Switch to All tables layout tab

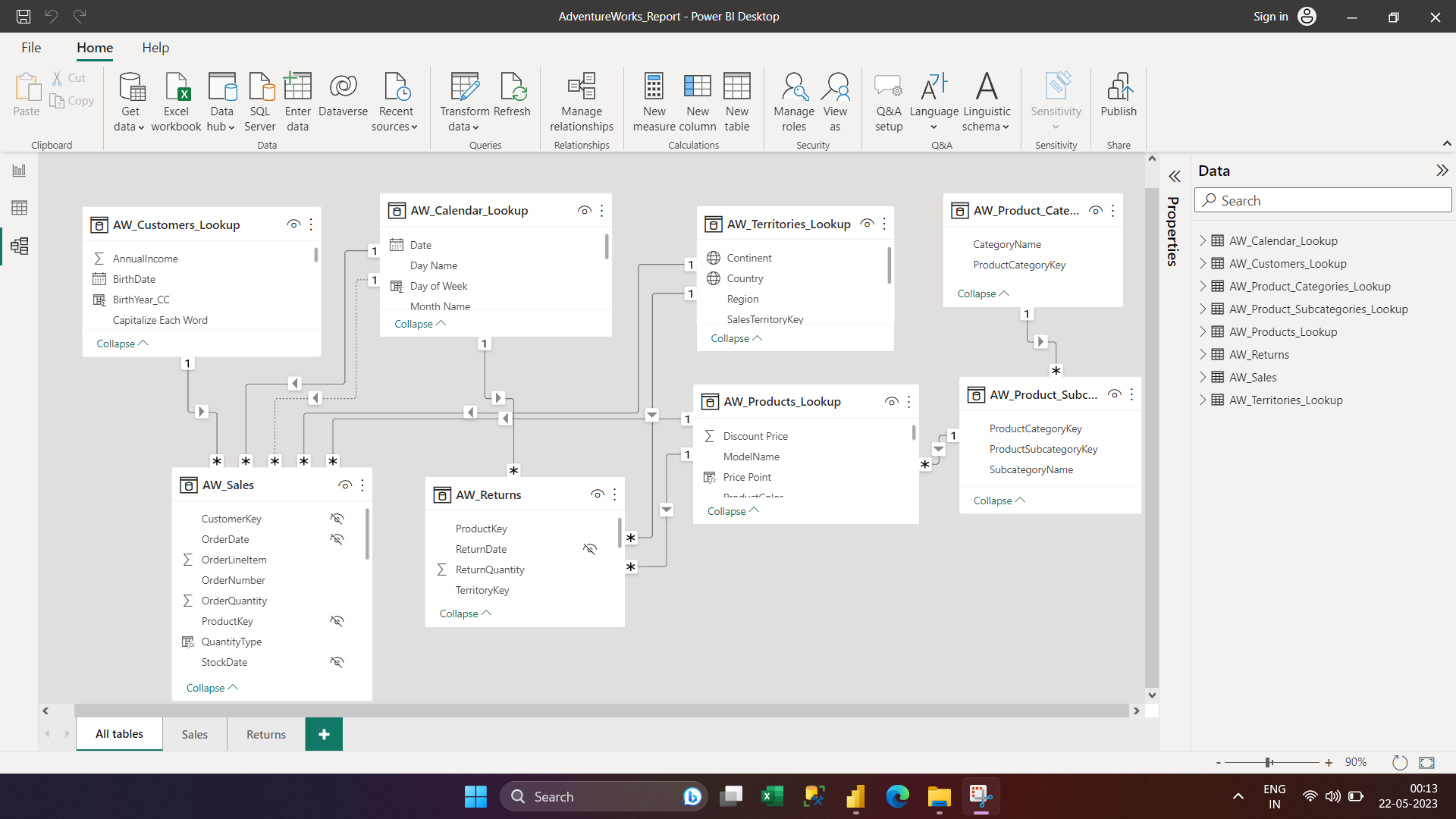119,734
